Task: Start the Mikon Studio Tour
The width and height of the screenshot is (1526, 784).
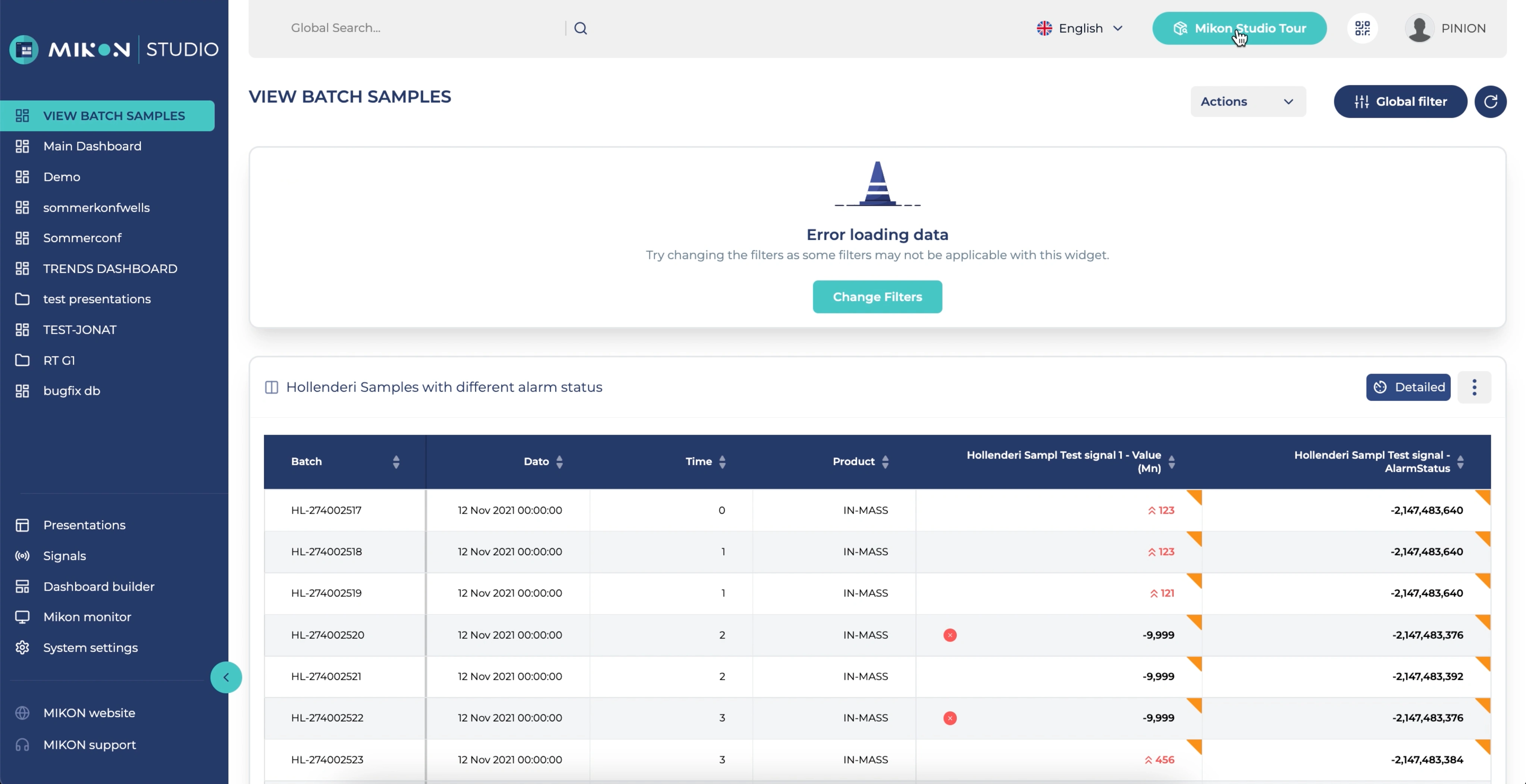Action: click(1239, 28)
